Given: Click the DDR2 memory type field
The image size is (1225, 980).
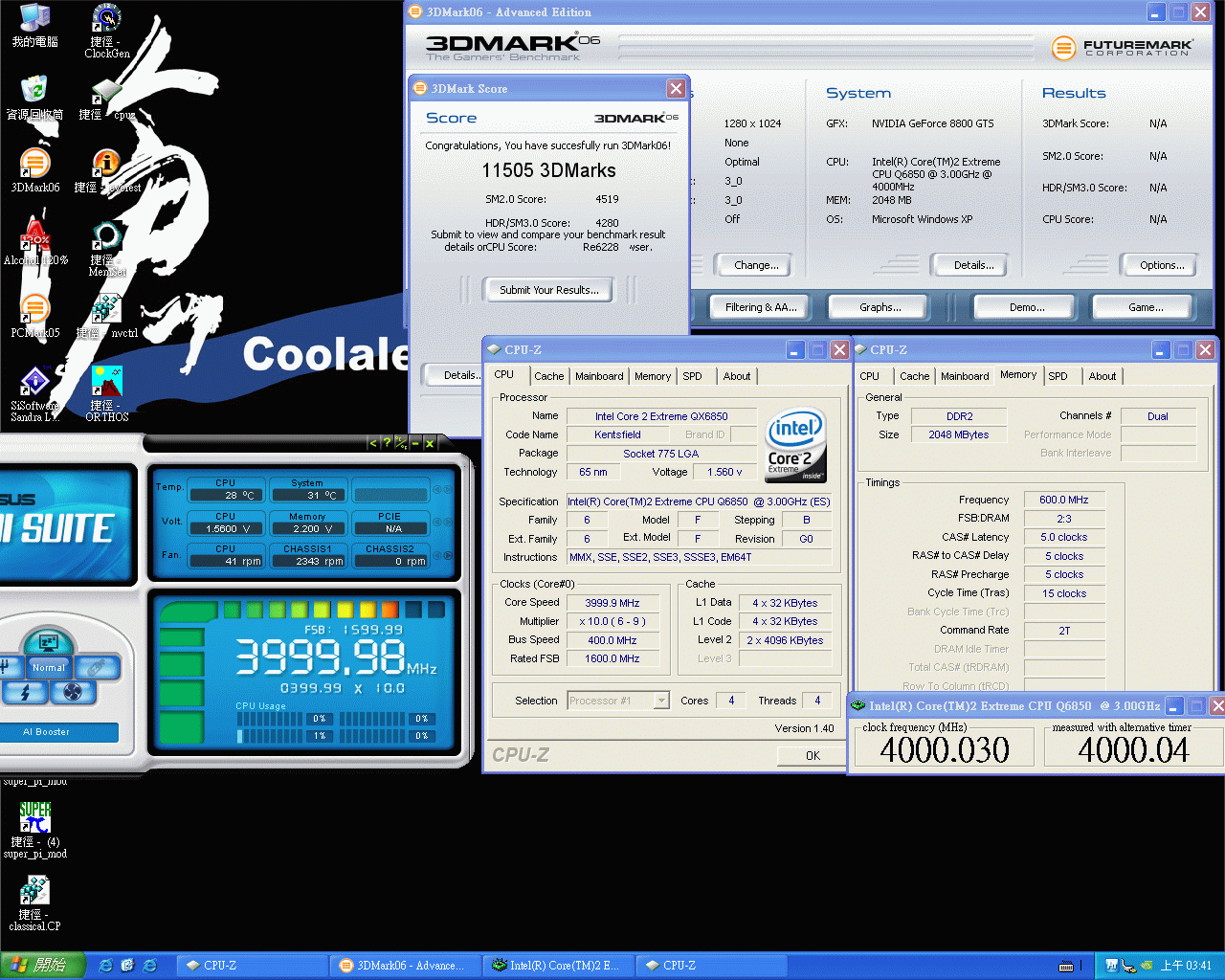Looking at the screenshot, I should coord(959,416).
